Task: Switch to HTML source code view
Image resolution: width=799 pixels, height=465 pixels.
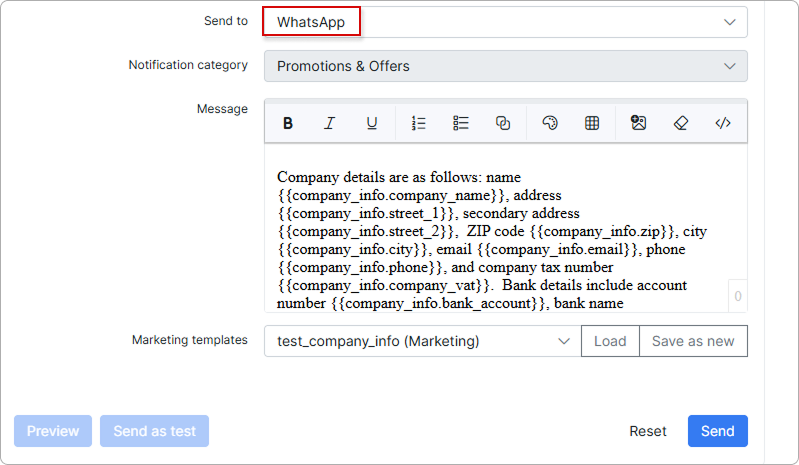Action: (723, 123)
